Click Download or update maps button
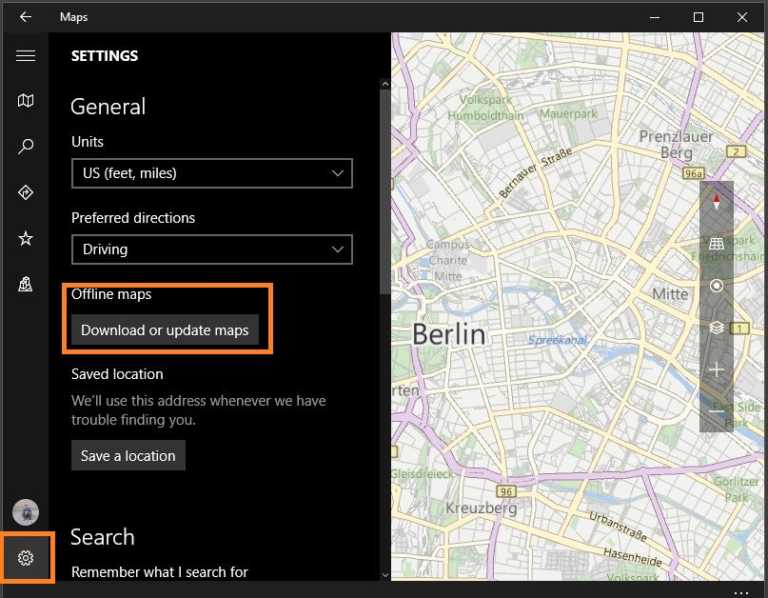The image size is (768, 598). tap(165, 330)
